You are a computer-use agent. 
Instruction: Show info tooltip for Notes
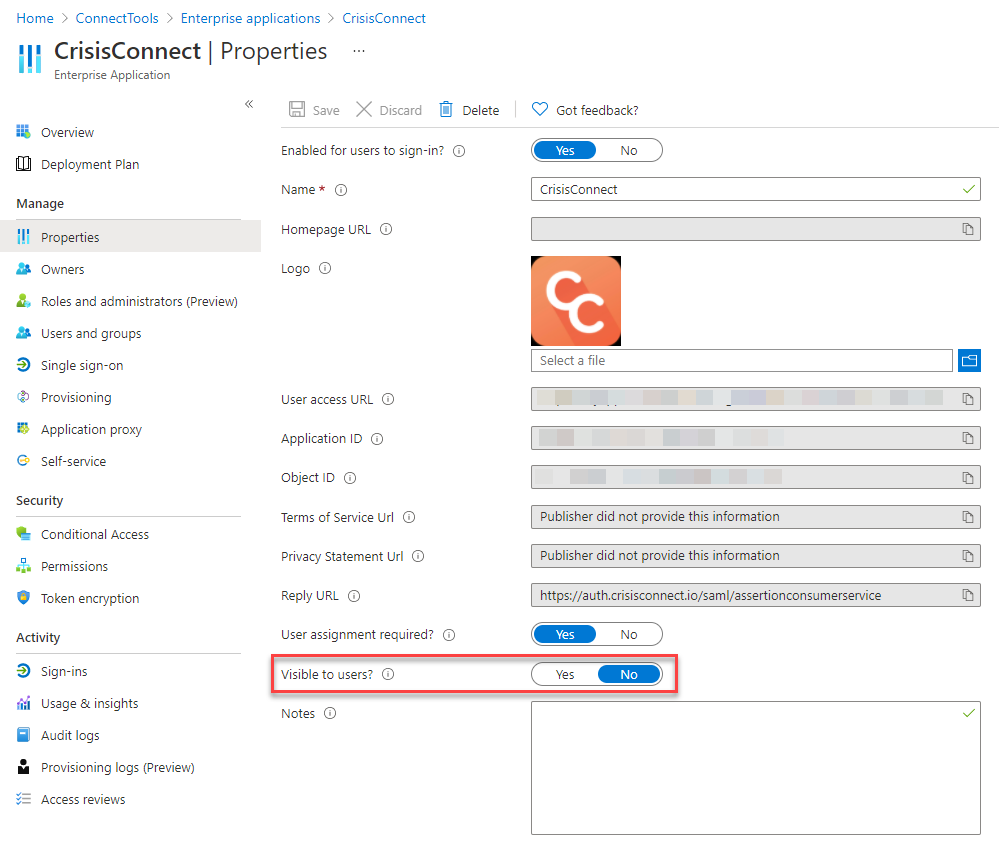click(330, 714)
